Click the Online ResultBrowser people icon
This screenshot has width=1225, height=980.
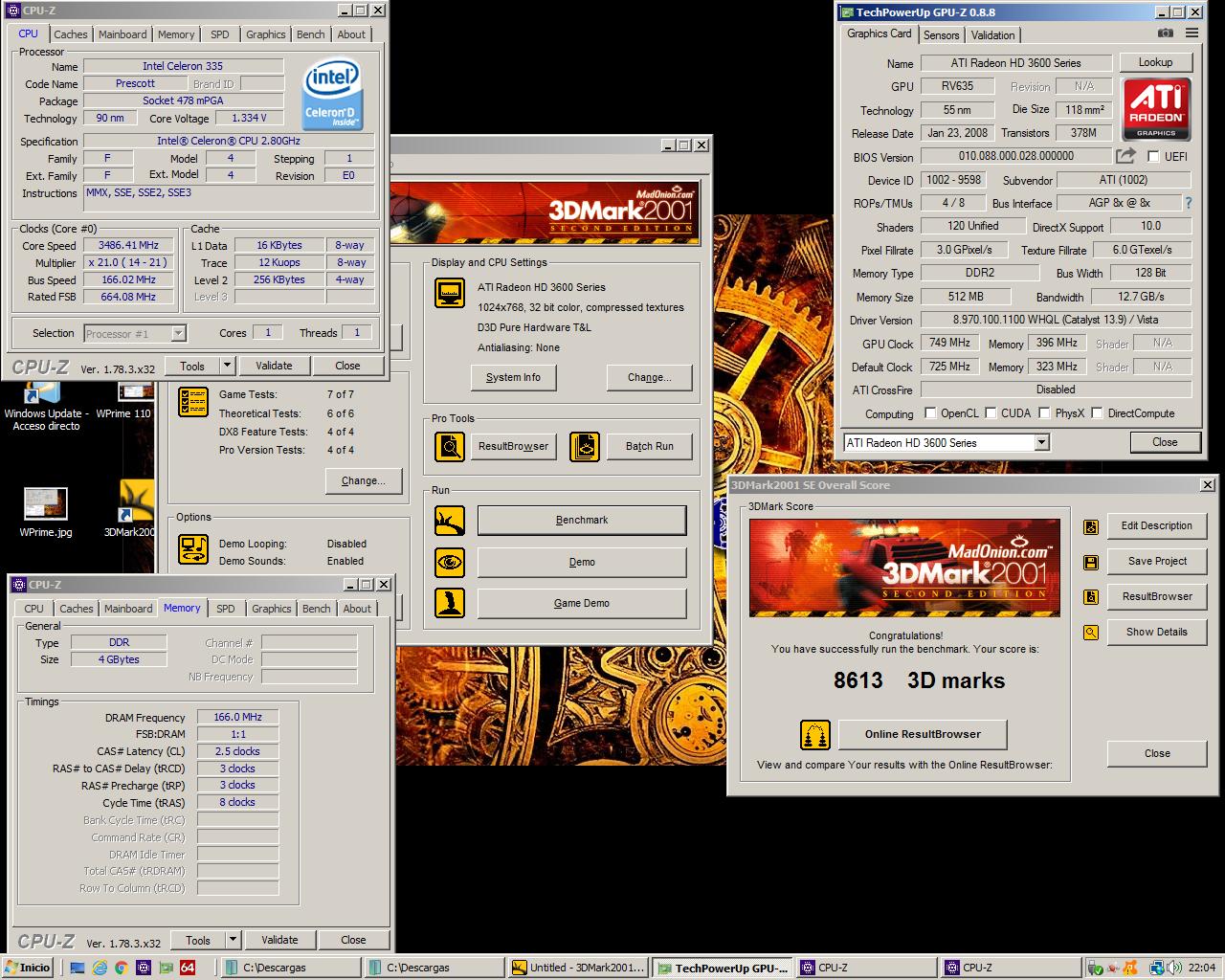tap(815, 735)
